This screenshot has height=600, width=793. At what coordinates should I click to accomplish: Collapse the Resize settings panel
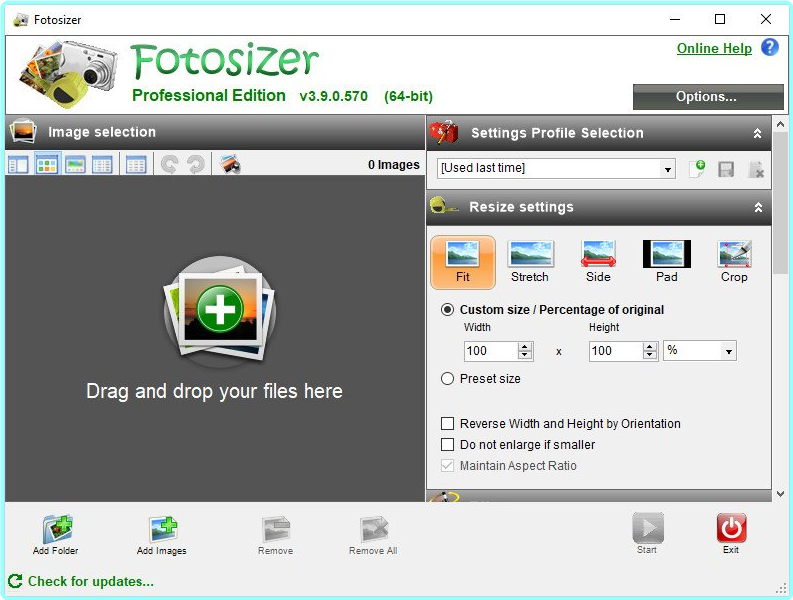coord(758,207)
